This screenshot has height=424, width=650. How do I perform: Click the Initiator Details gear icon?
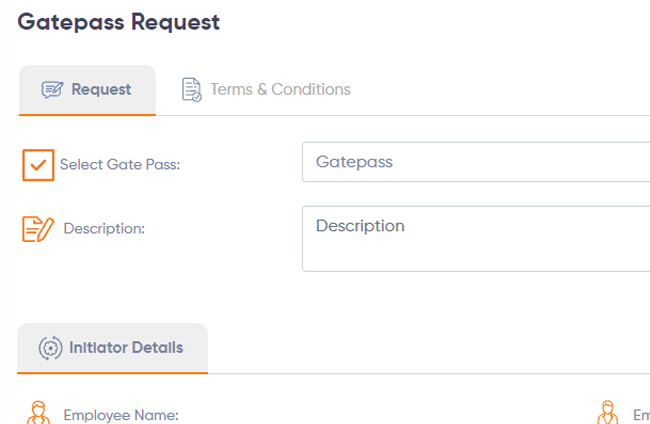[51, 348]
